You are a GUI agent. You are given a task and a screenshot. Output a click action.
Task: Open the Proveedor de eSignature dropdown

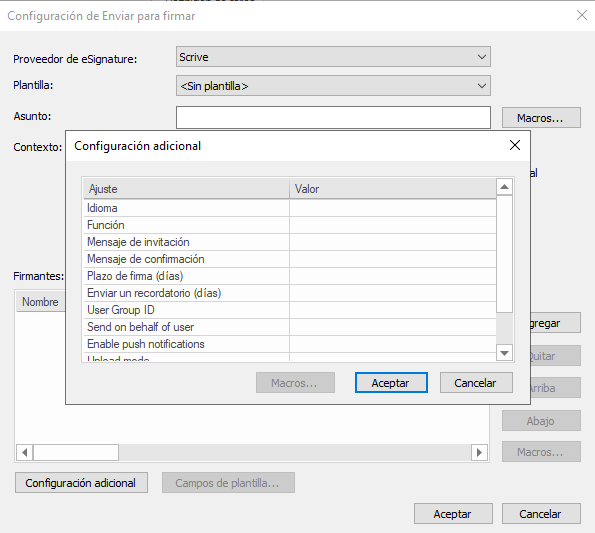[x=333, y=57]
